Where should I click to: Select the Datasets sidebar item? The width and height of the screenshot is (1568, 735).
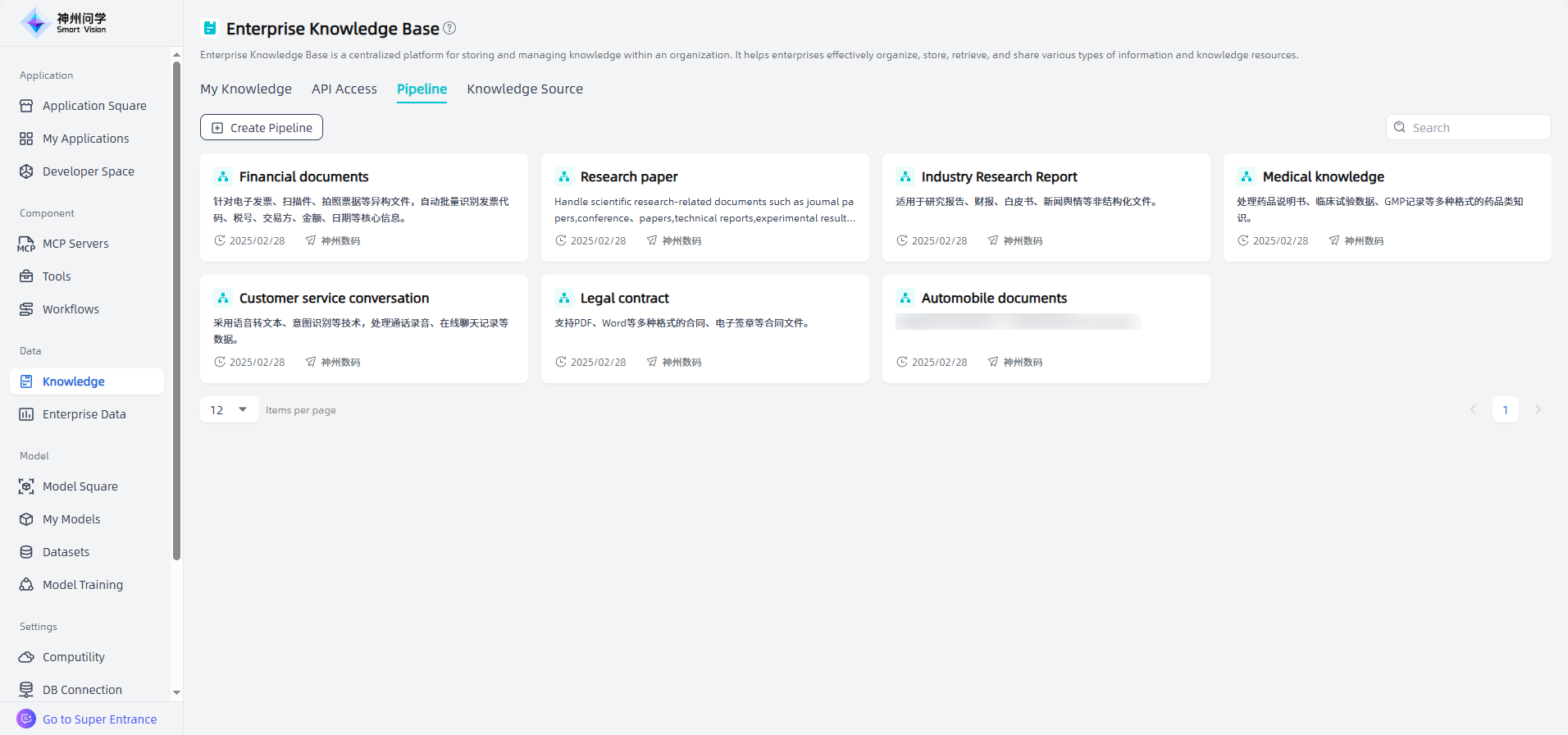66,552
